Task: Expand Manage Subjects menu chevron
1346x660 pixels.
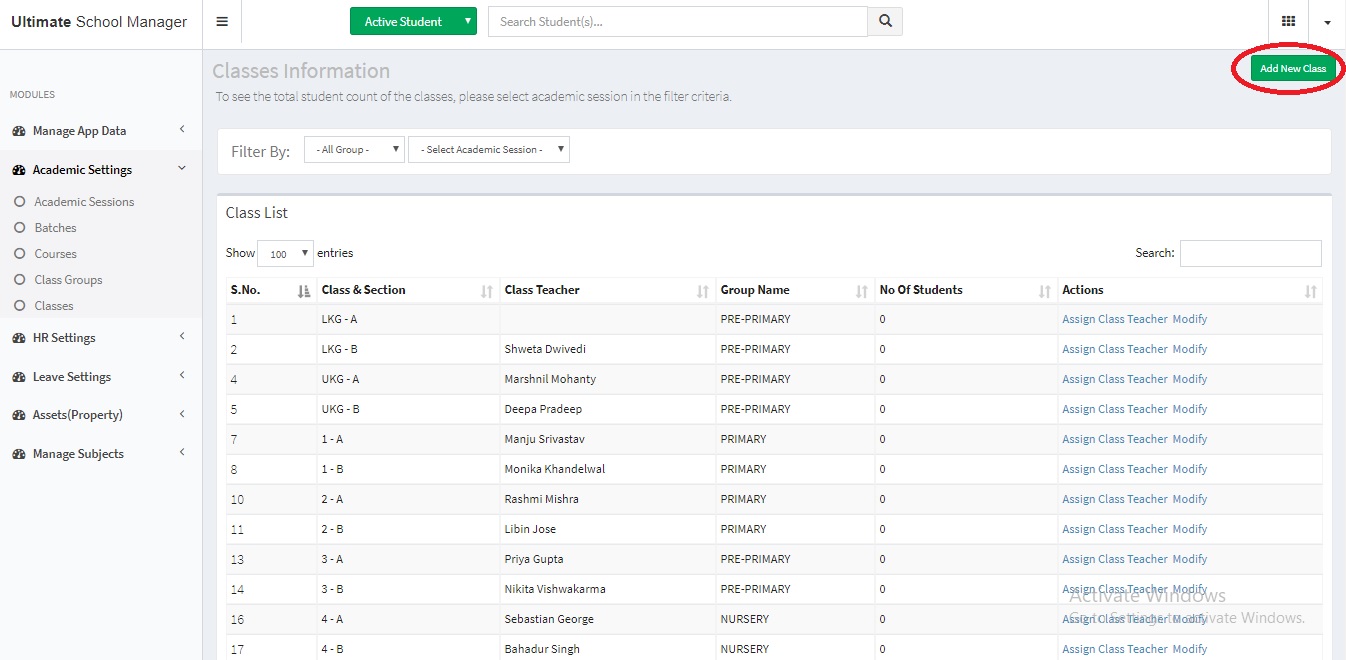Action: click(182, 452)
